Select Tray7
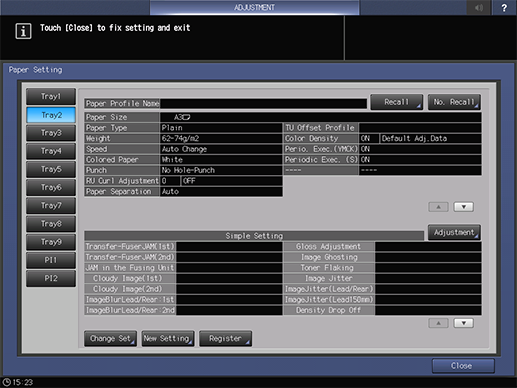The height and width of the screenshot is (388, 517). 51,206
